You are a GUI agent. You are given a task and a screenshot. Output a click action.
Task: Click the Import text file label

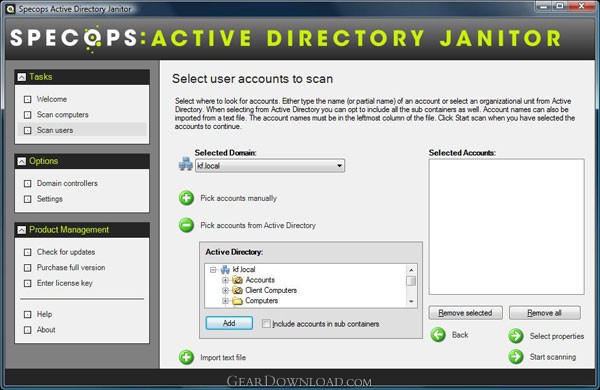[x=223, y=357]
